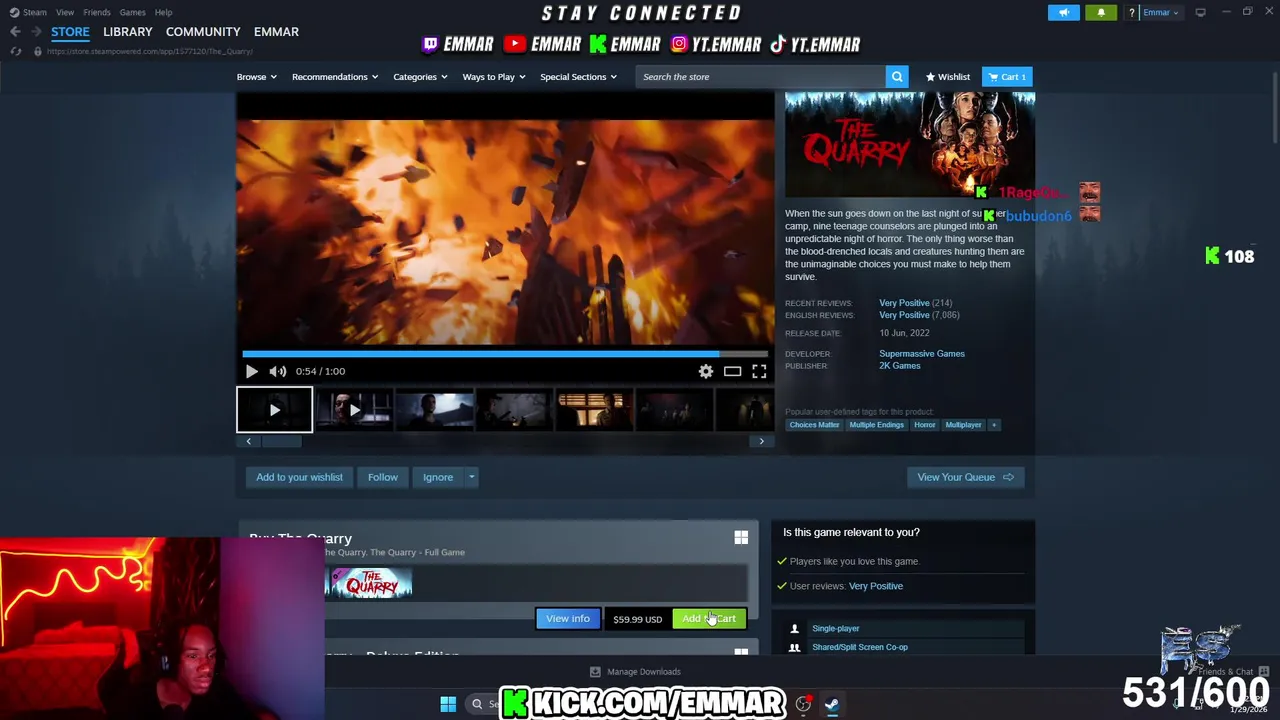This screenshot has width=1280, height=720.
Task: Play the trailer video
Action: point(252,371)
